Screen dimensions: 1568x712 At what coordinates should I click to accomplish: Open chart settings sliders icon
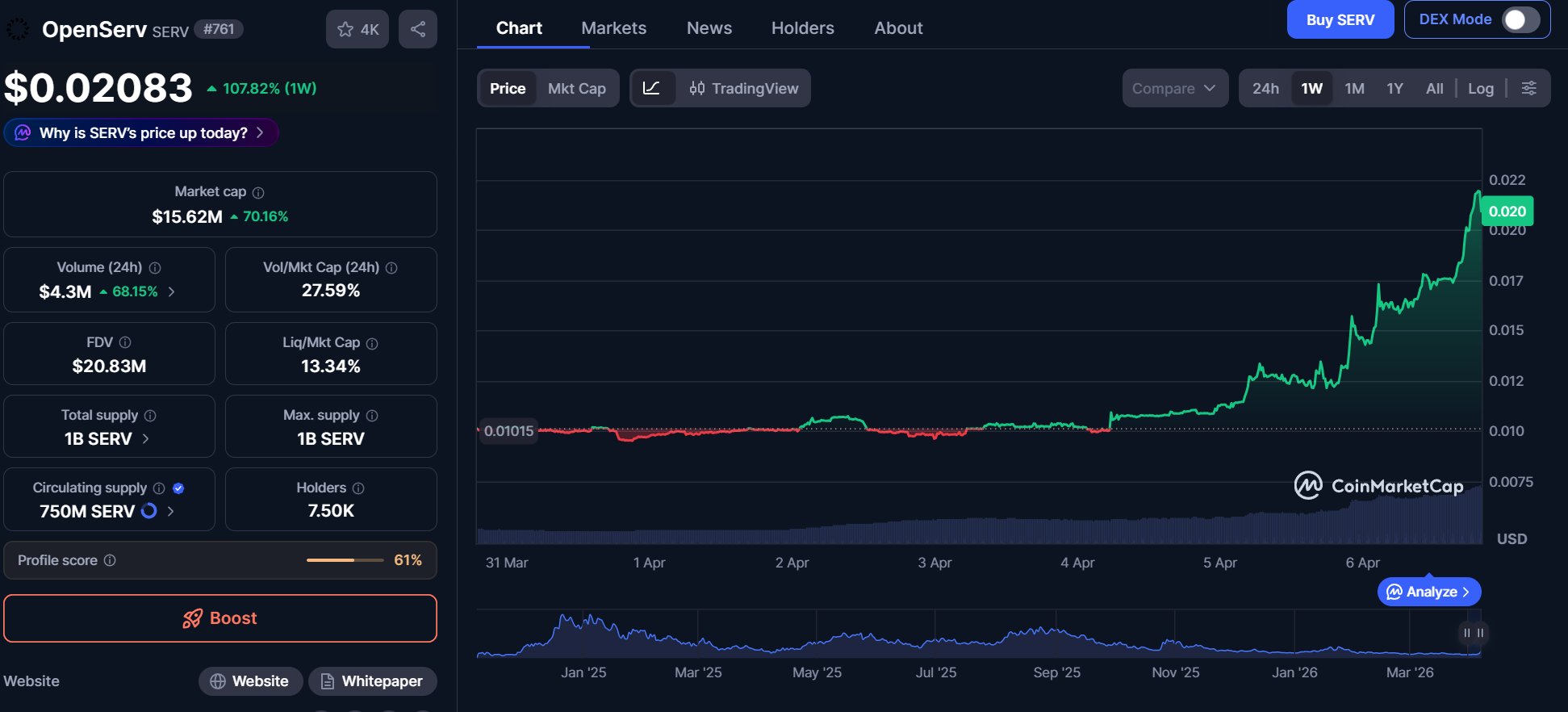1528,88
